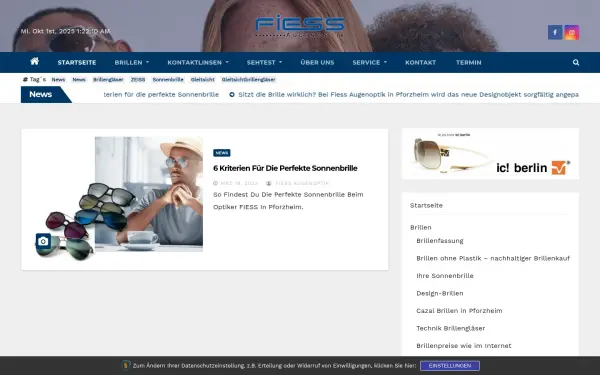Image resolution: width=600 pixels, height=375 pixels.
Task: Open the search magnifier icon
Action: coord(576,62)
